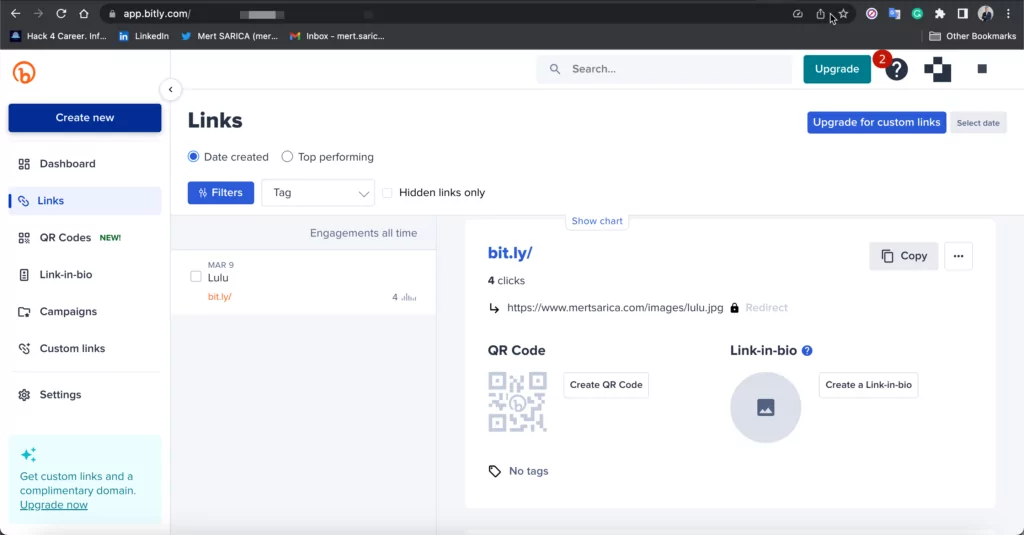Click the Link-in-bio image placeholder circle
This screenshot has width=1024, height=535.
coord(765,408)
